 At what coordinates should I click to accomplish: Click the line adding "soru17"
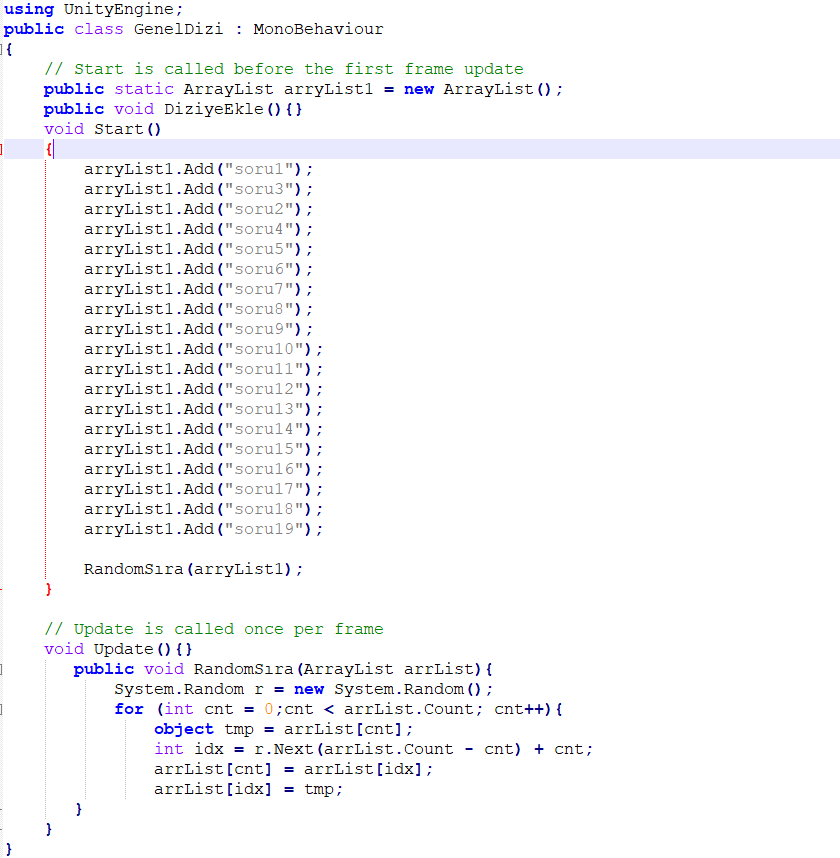203,489
